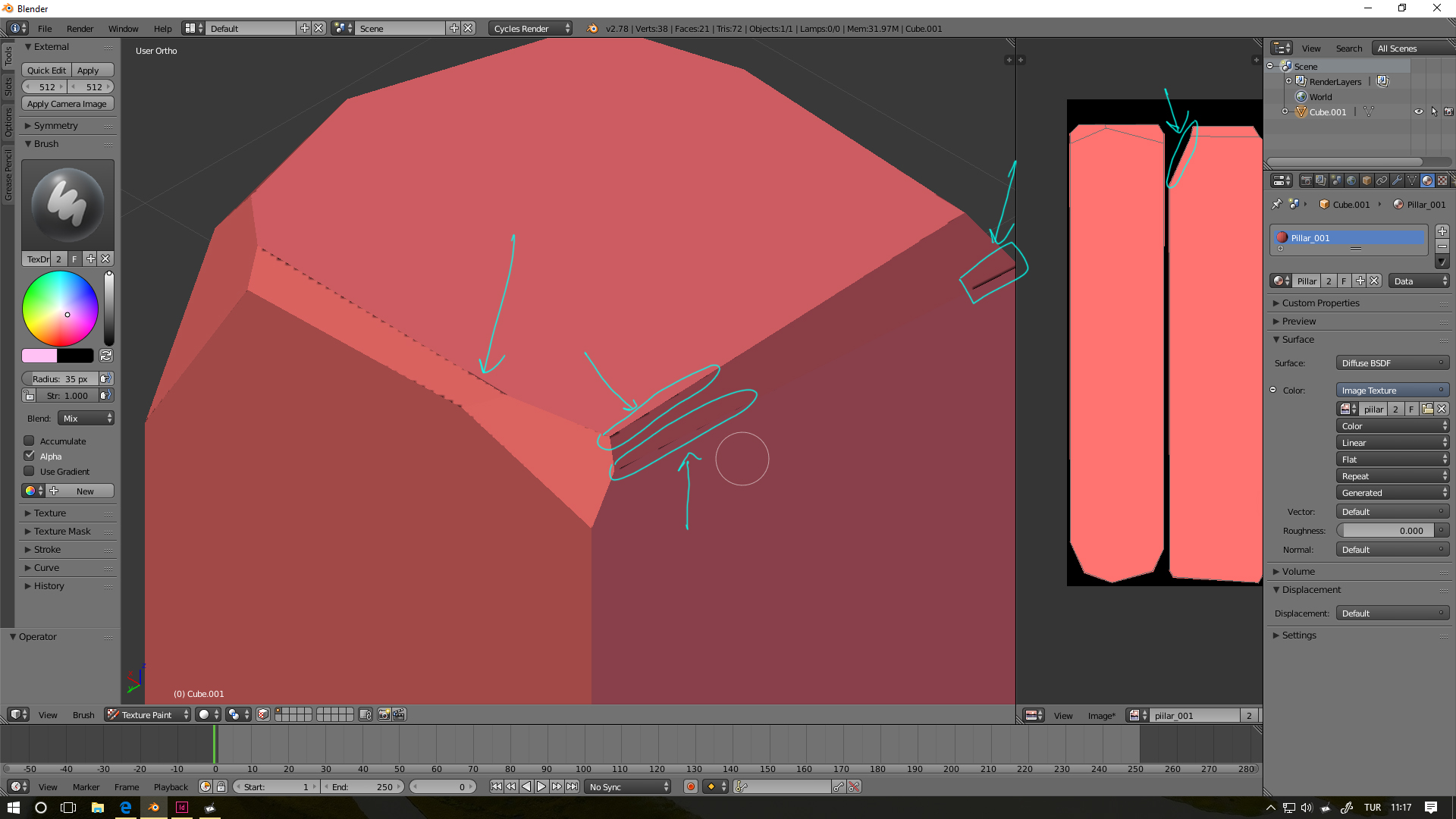This screenshot has height=819, width=1456.
Task: Toggle face selection masking cube icon
Action: click(x=262, y=714)
